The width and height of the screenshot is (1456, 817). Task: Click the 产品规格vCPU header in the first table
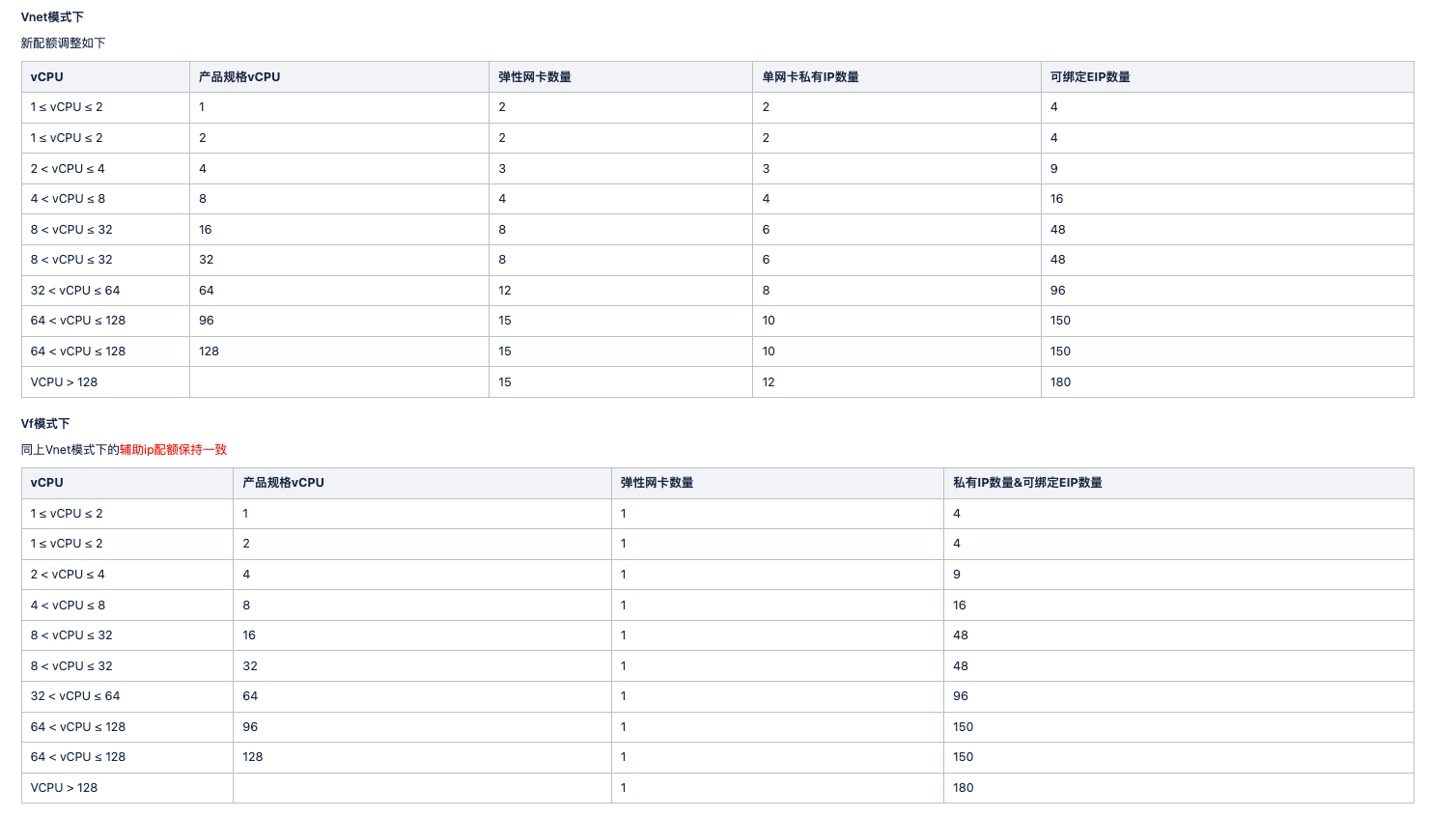239,77
